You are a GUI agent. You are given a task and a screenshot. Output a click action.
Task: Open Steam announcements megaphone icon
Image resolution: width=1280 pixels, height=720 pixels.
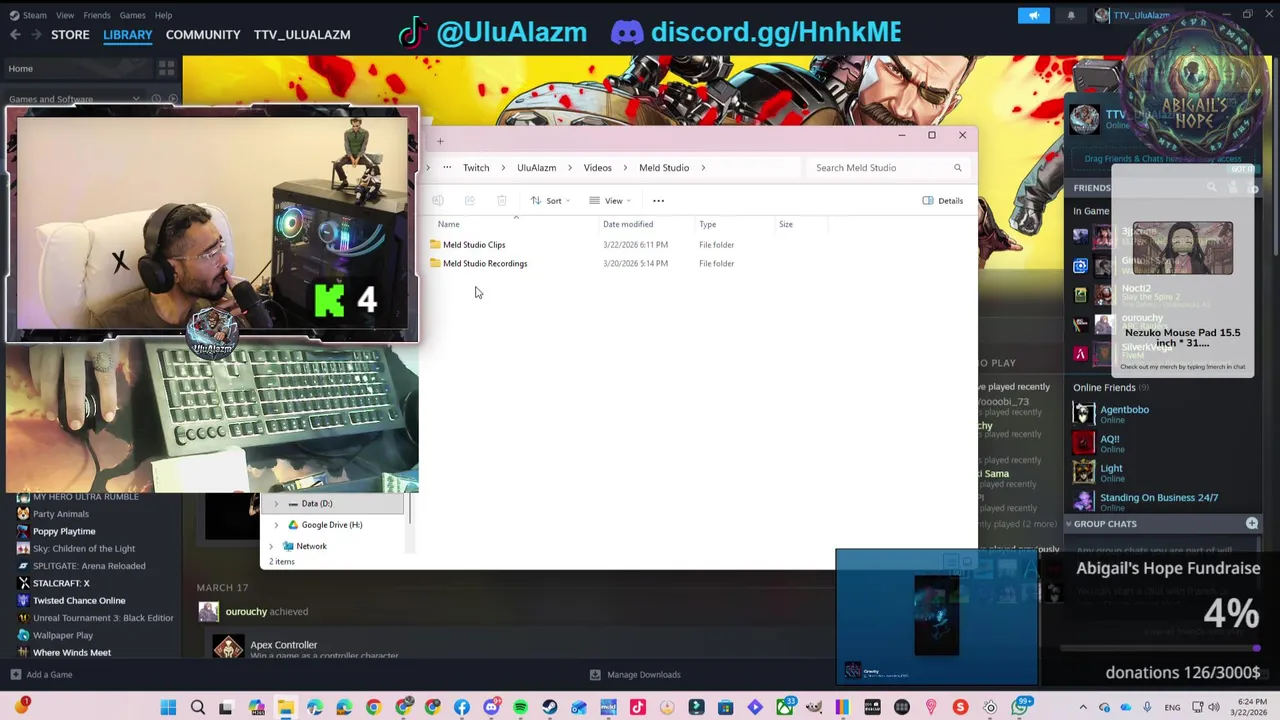coord(1034,15)
